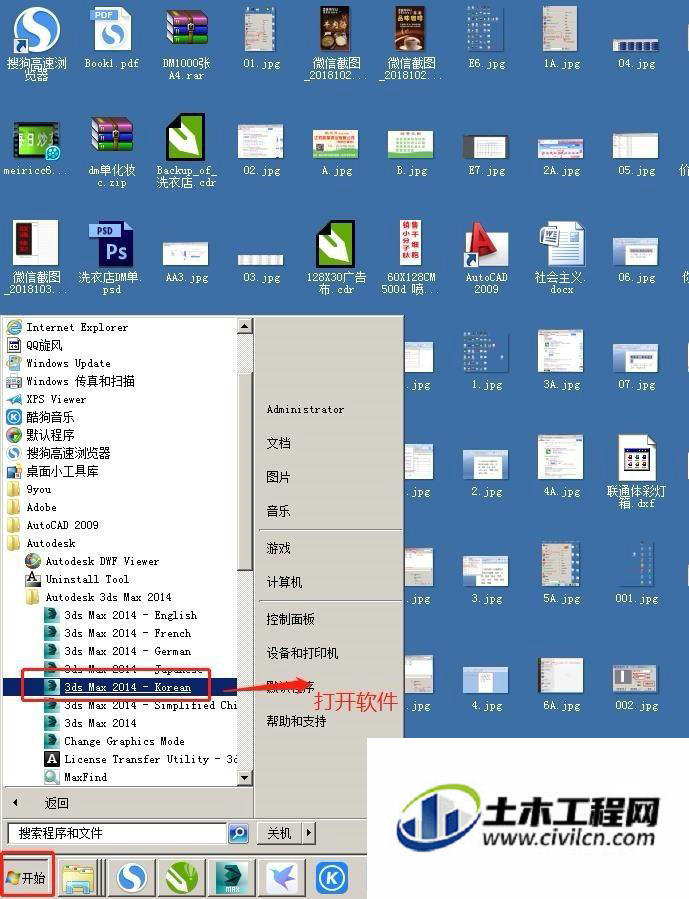The width and height of the screenshot is (689, 899).
Task: Expand the 9you folder
Action: pyautogui.click(x=38, y=490)
